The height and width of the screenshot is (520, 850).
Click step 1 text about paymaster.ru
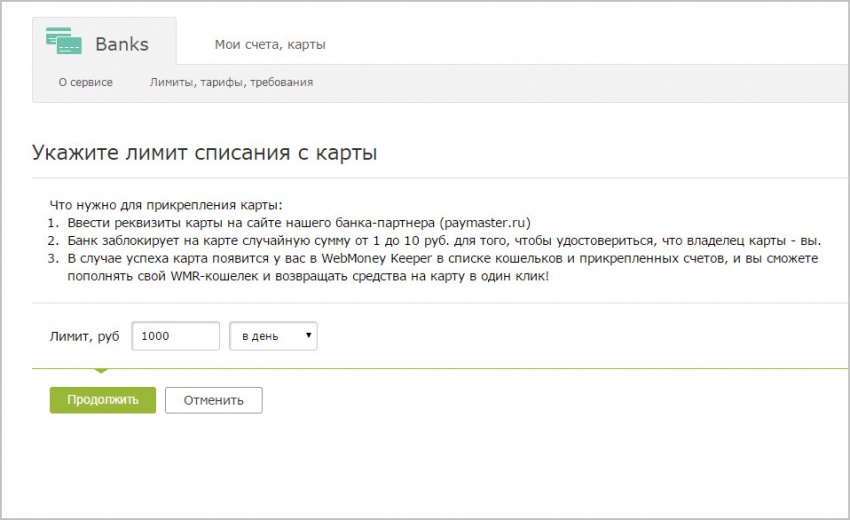click(x=299, y=223)
